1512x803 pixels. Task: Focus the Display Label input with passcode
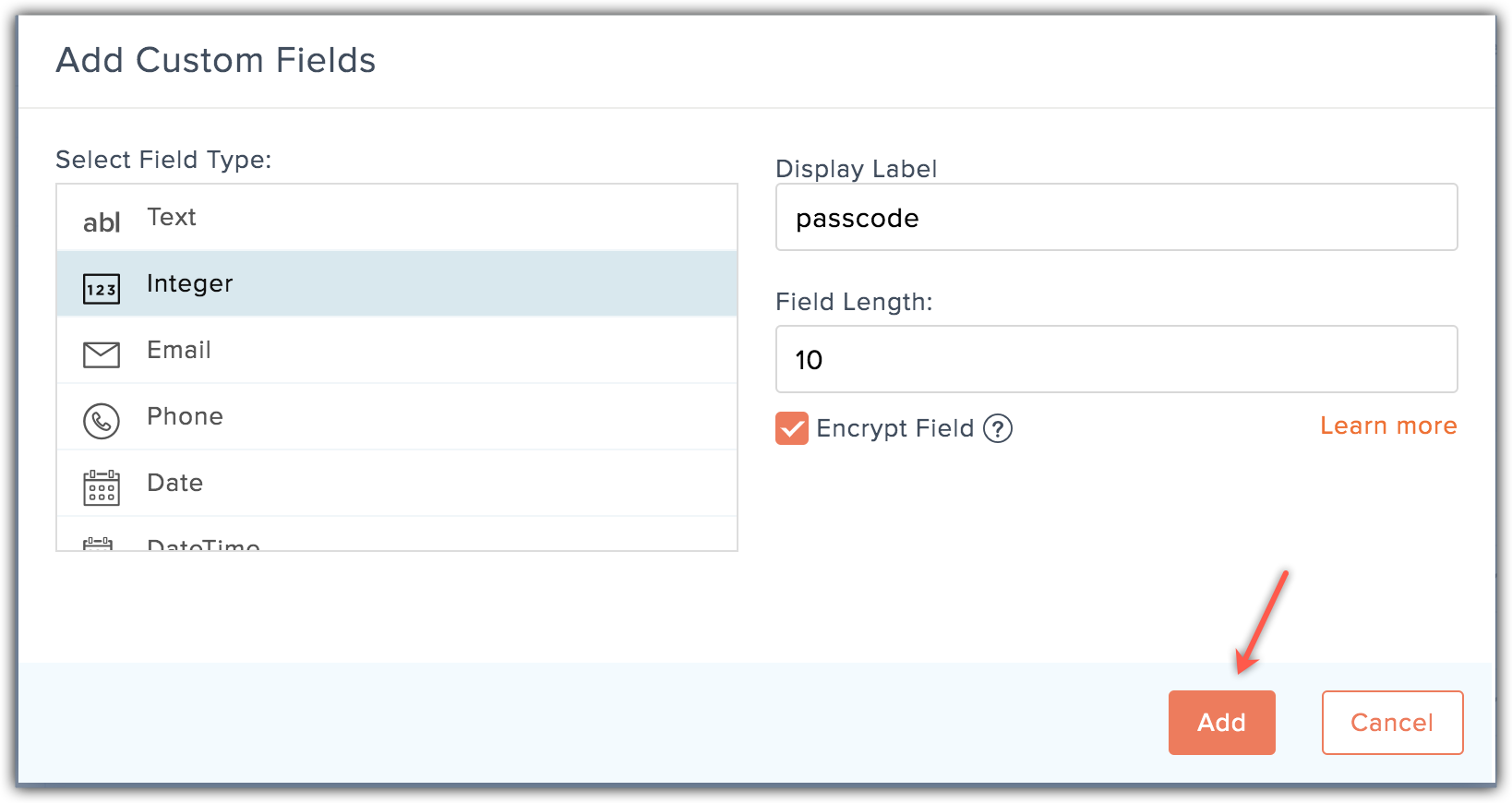tap(1116, 218)
